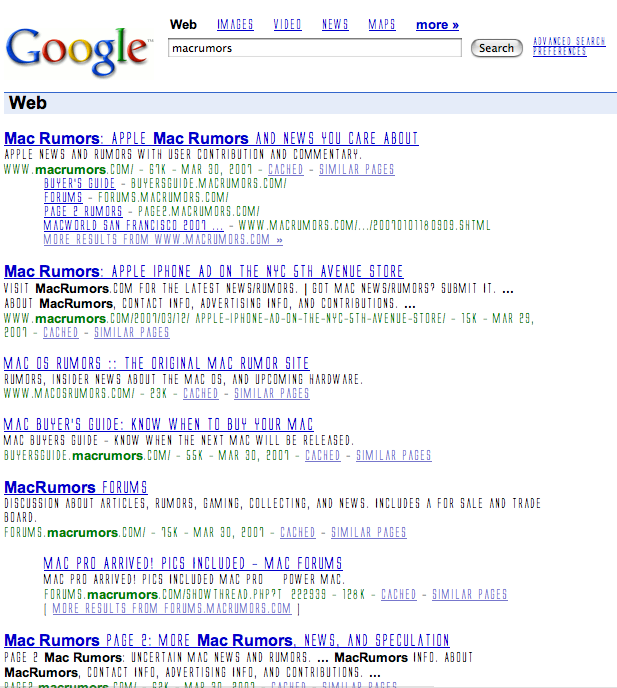Open 'Apple iPhone Ad on NYC 5th Avenue Store' result
Screen dimensions: 617x688
tap(204, 271)
